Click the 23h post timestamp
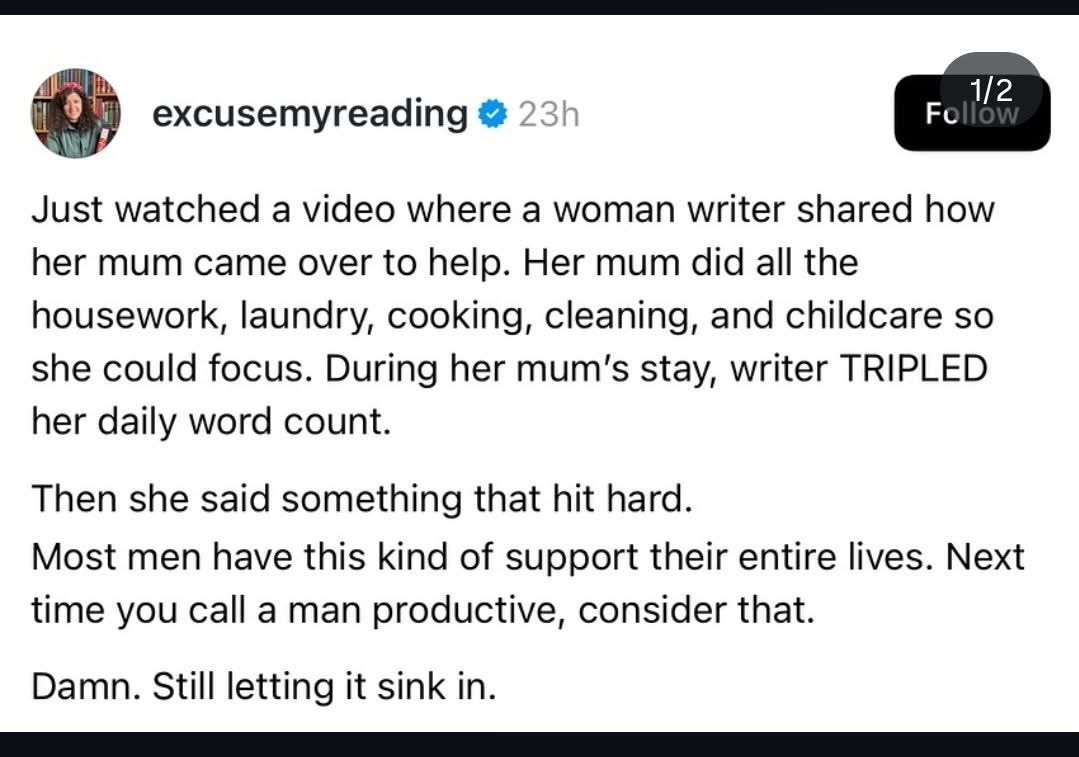The height and width of the screenshot is (757, 1079). 549,116
